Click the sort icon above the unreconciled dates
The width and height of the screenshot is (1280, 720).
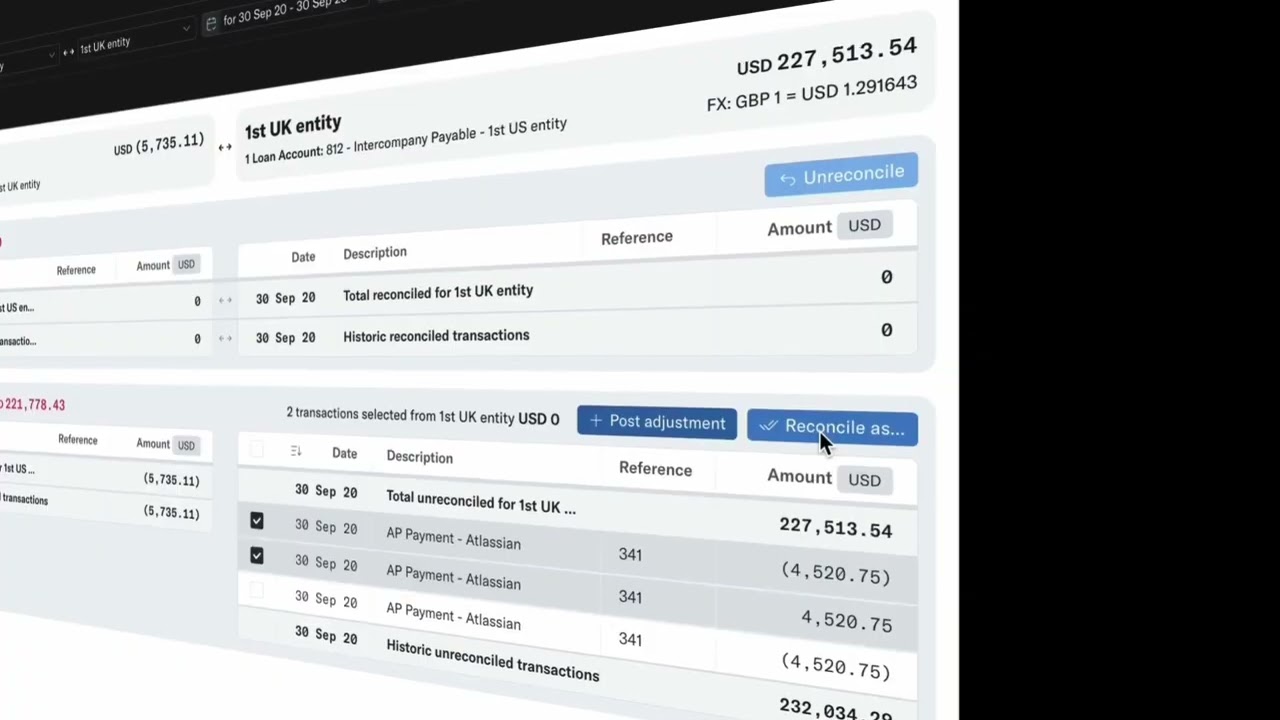tap(296, 451)
